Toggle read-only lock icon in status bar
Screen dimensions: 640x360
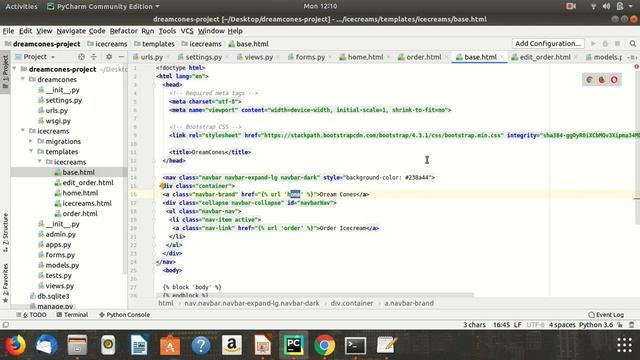[x=620, y=325]
